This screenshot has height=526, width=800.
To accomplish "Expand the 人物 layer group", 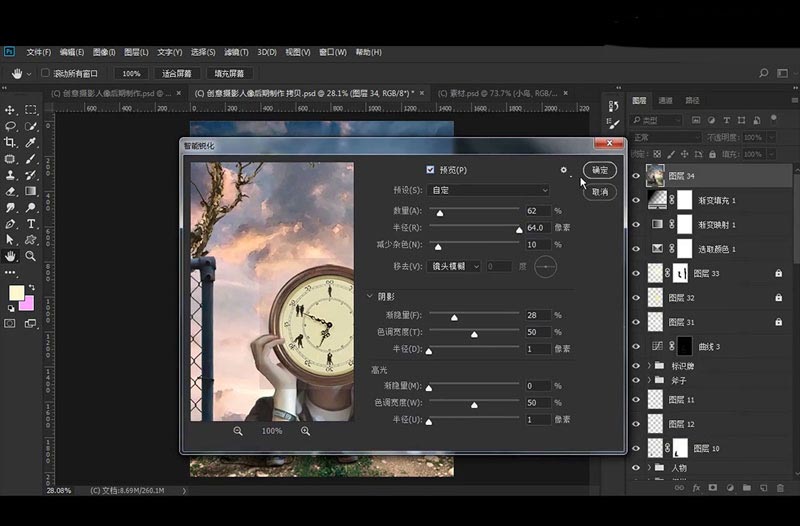I will point(649,467).
